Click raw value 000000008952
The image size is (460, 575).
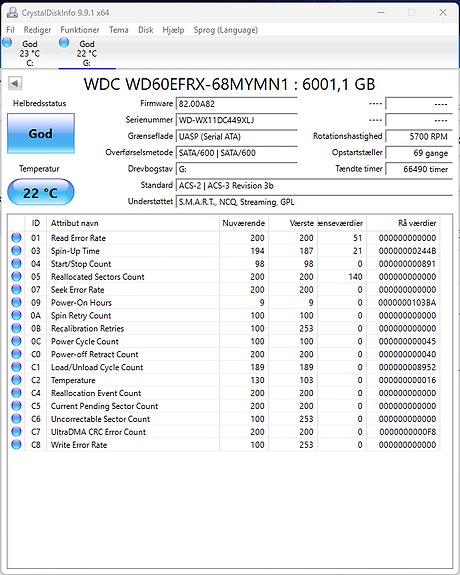coord(407,367)
